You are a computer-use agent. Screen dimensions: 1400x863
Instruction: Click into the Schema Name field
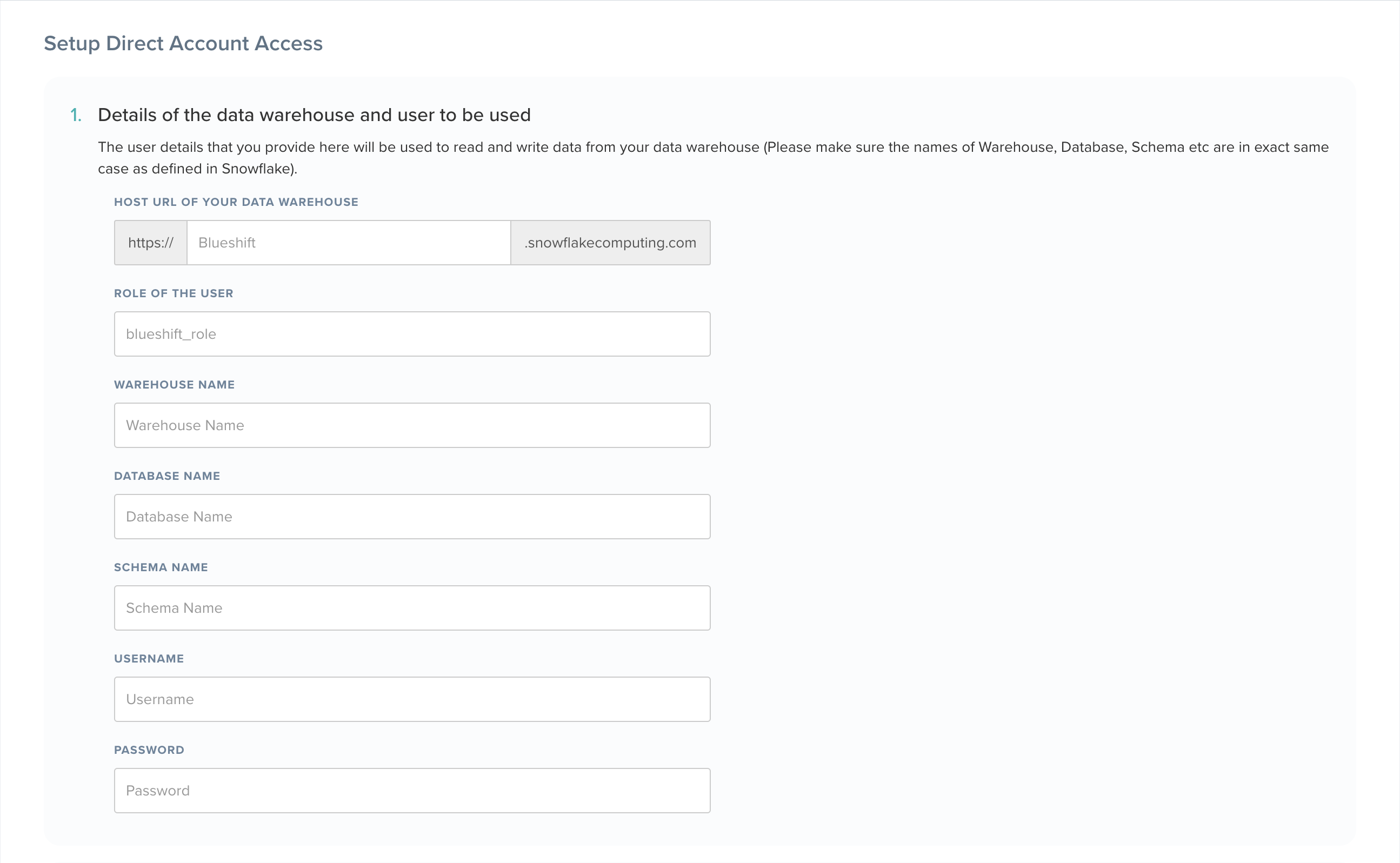[x=412, y=608]
